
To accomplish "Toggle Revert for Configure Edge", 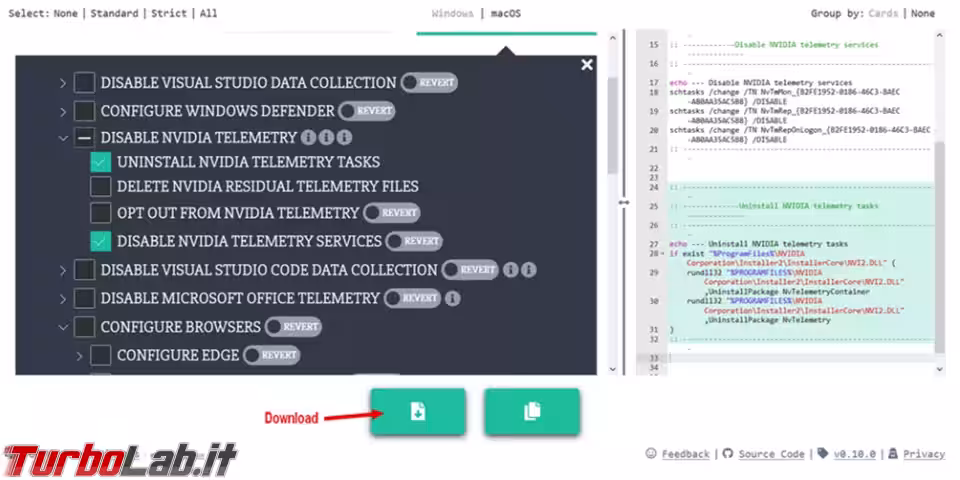I will coord(271,355).
